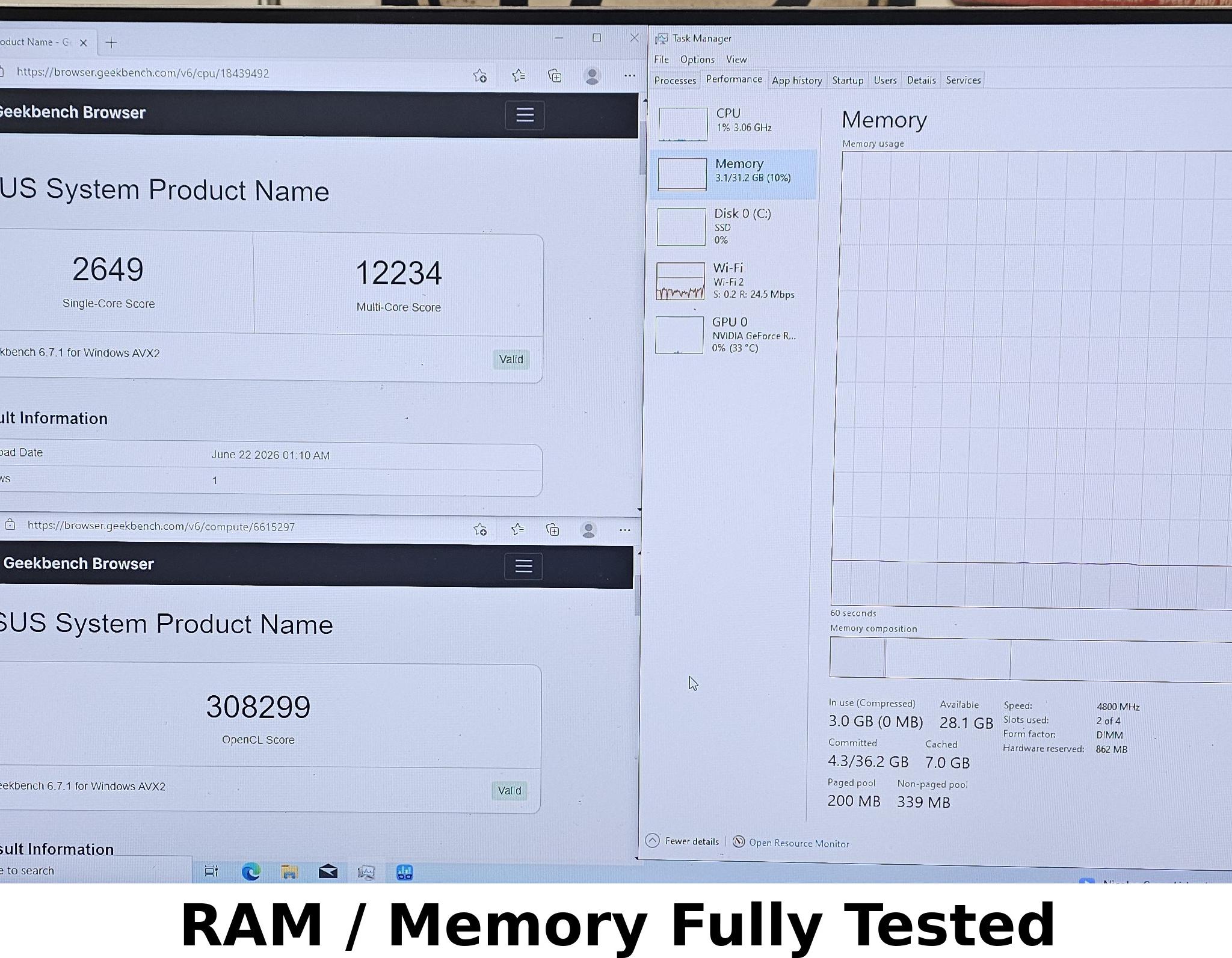Add page to favorites in top browser
Viewport: 1232px width, 958px height.
tap(479, 76)
